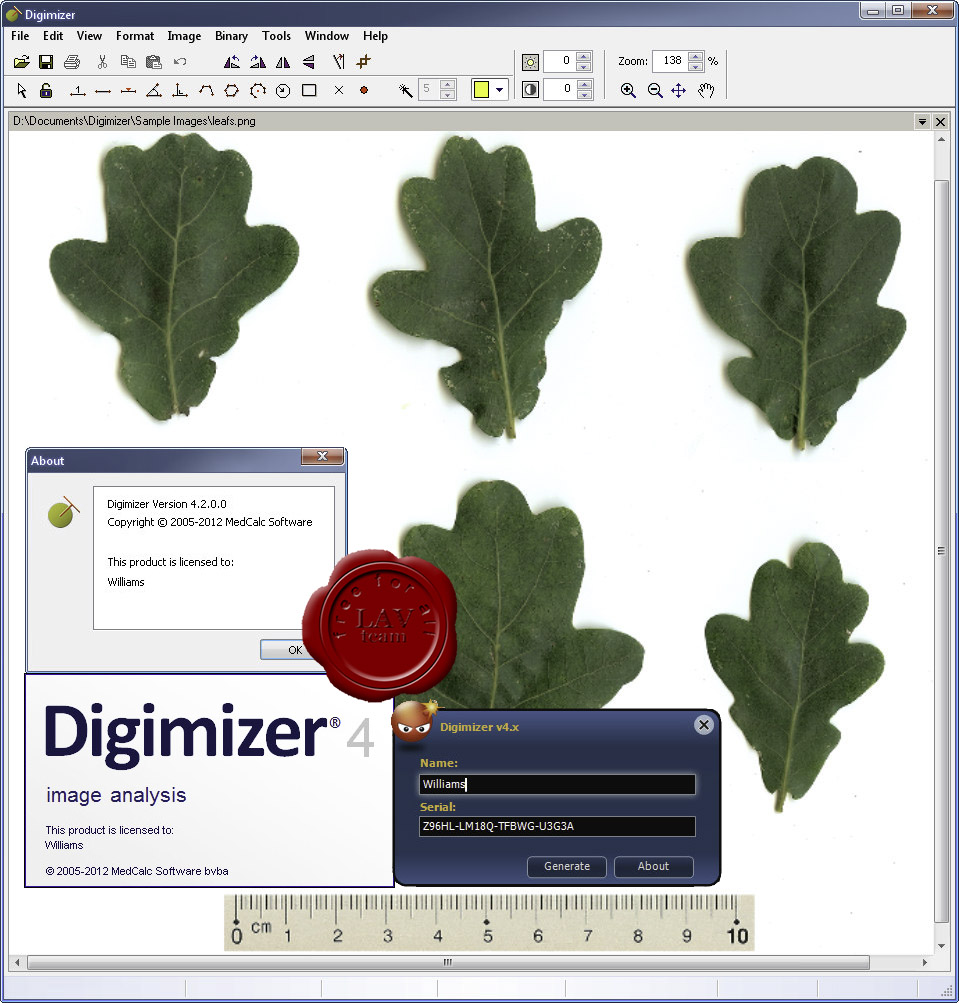
Task: Open the Binary menu
Action: click(x=232, y=36)
